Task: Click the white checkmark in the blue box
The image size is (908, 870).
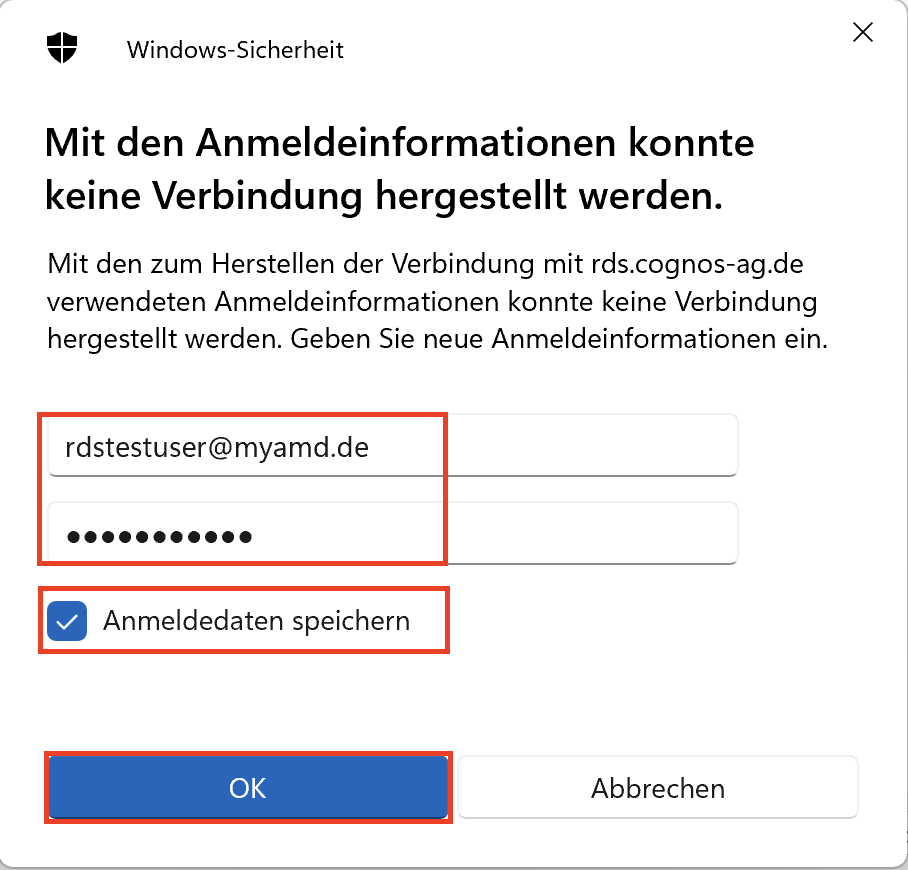Action: (67, 622)
